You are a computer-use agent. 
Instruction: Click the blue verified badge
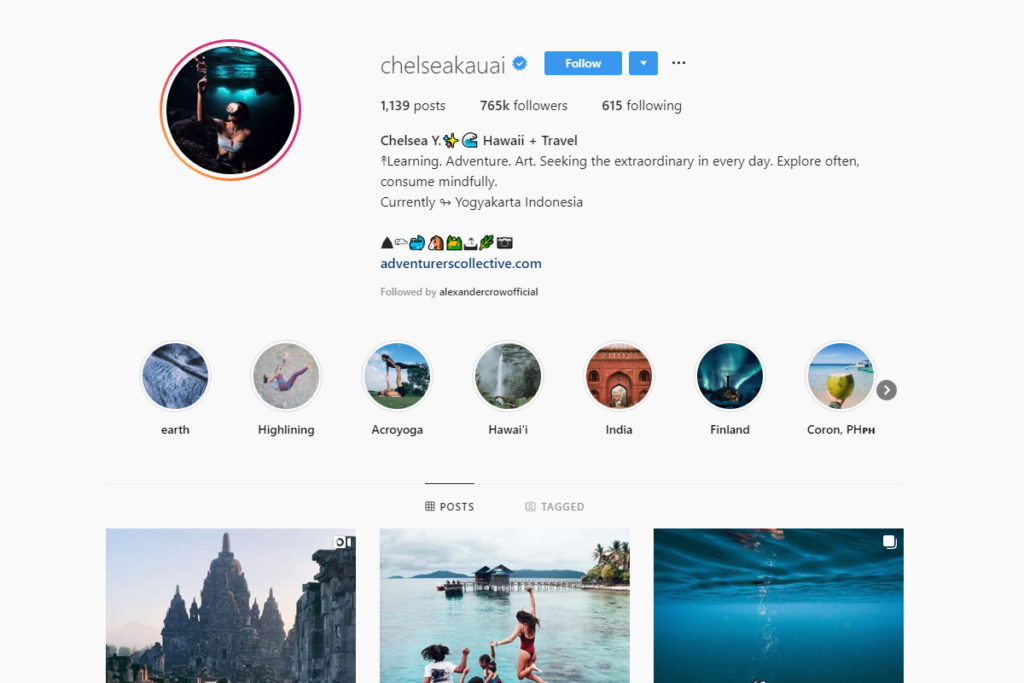coord(520,63)
